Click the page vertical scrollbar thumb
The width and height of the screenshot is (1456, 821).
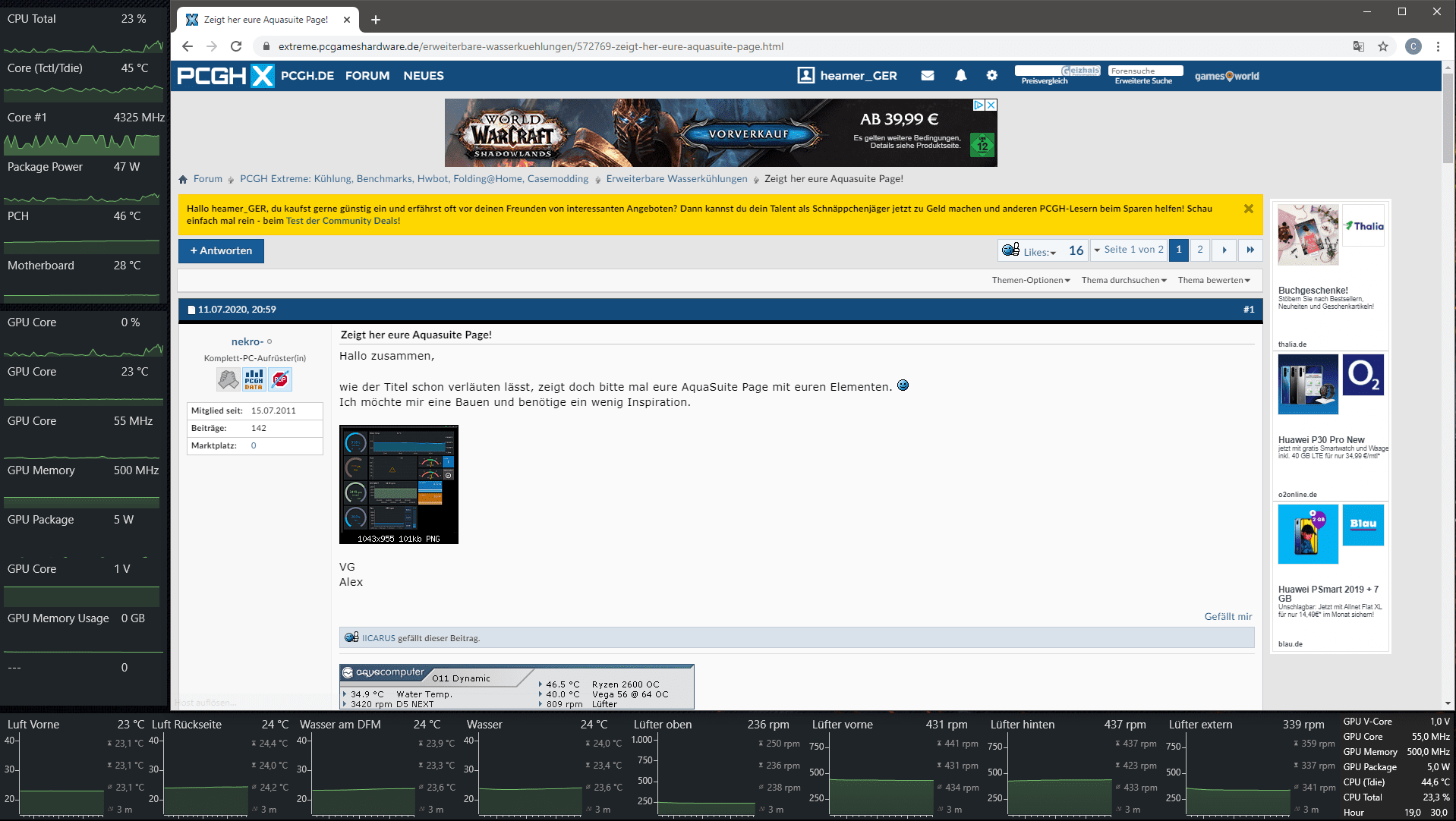(1448, 120)
